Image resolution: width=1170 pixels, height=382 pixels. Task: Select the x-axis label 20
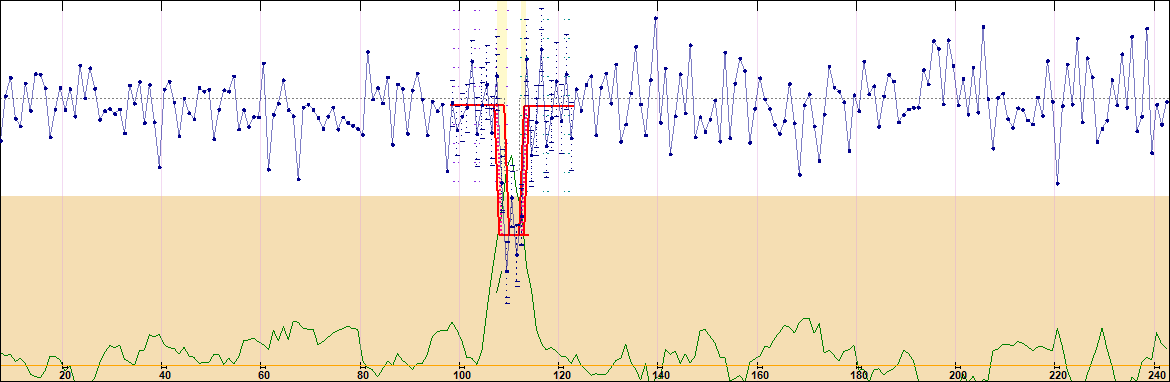[x=65, y=374]
